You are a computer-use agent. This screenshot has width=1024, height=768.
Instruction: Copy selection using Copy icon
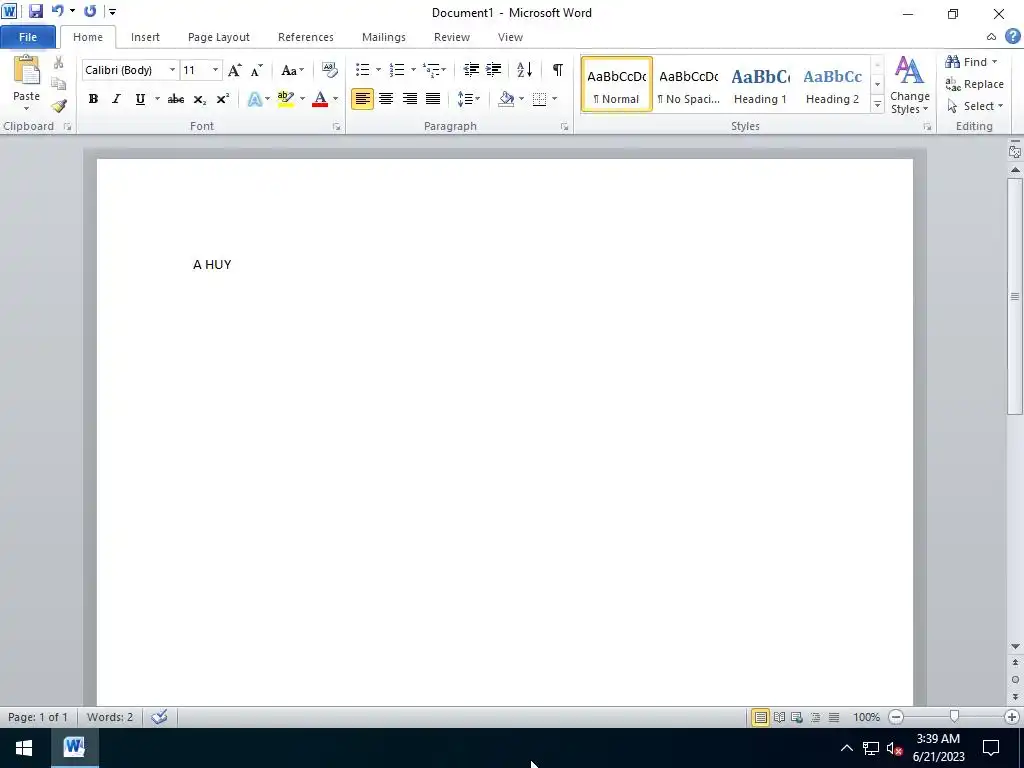59,84
